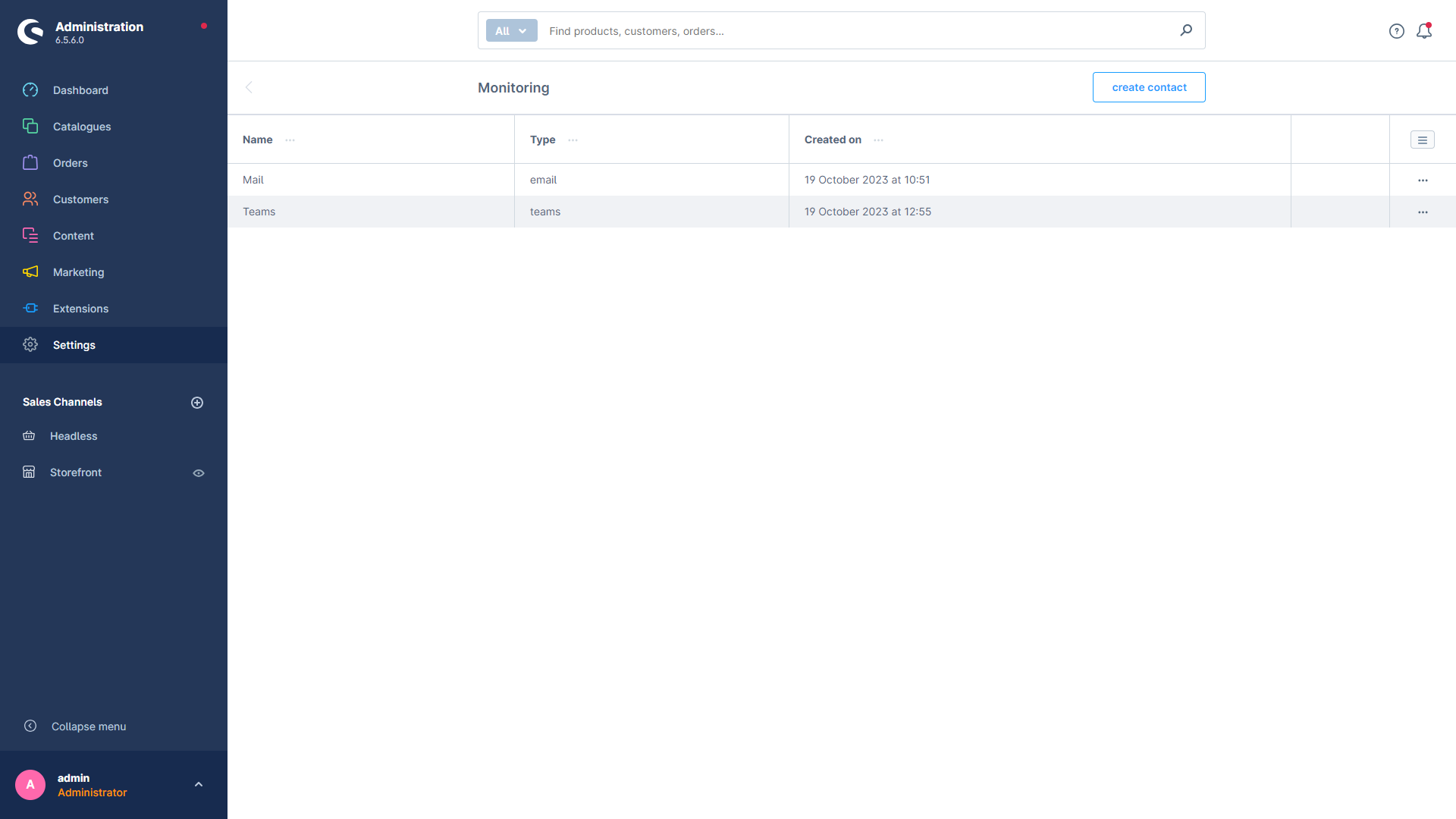
Task: Click the Customers icon in sidebar
Action: click(x=30, y=199)
